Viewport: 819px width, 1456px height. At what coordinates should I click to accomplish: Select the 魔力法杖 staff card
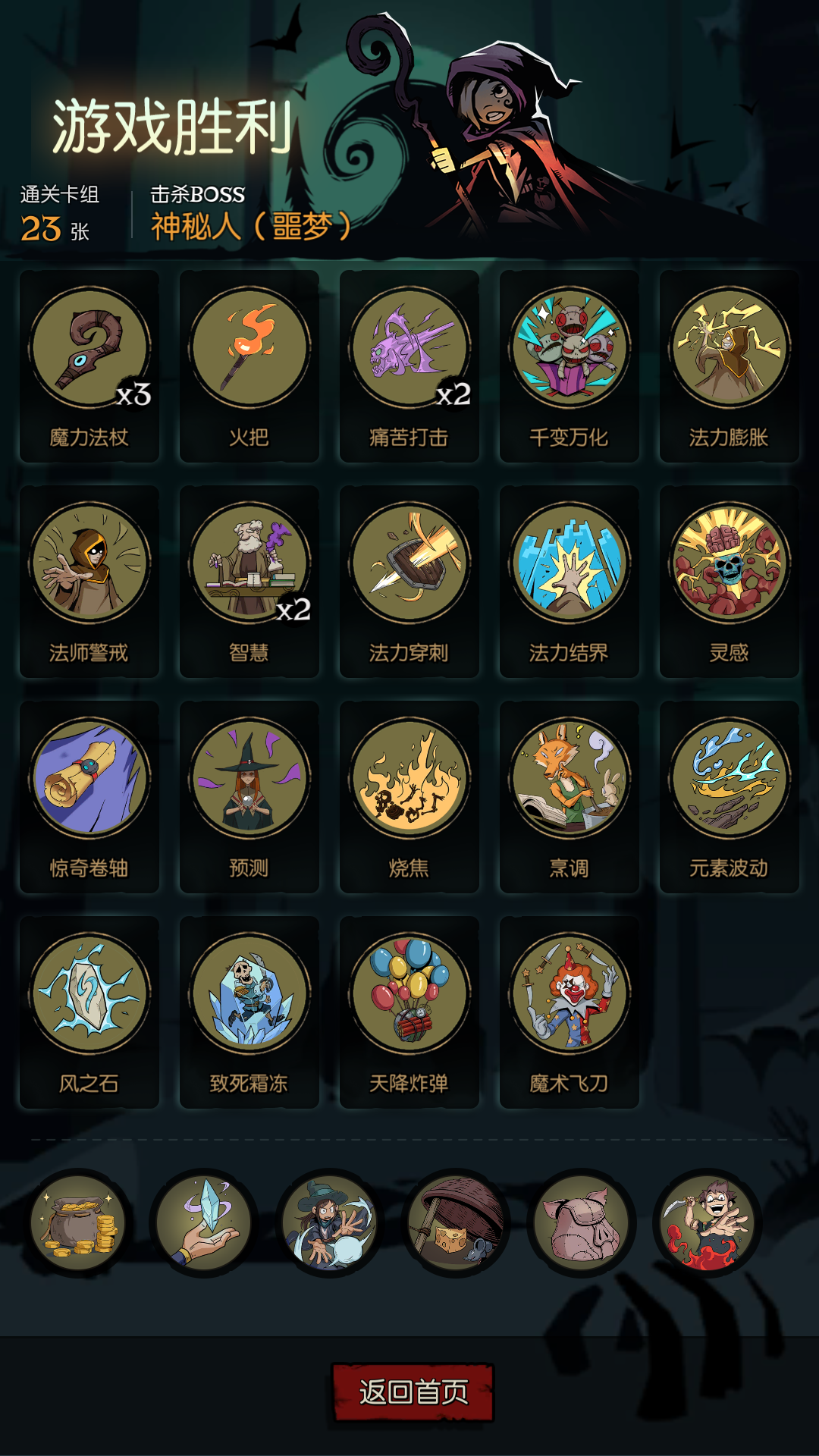(x=89, y=366)
